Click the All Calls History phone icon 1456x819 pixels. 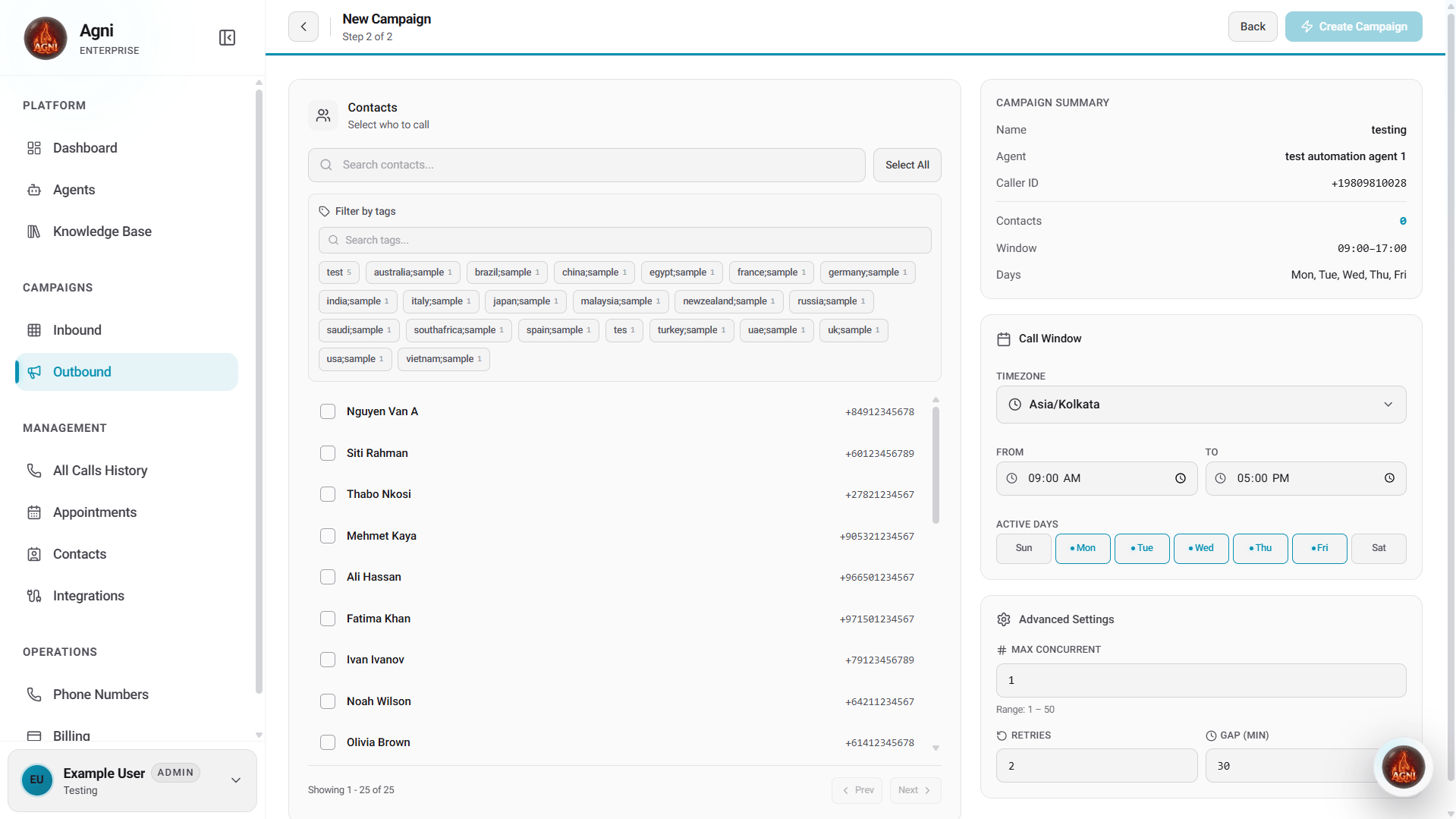pyautogui.click(x=34, y=471)
